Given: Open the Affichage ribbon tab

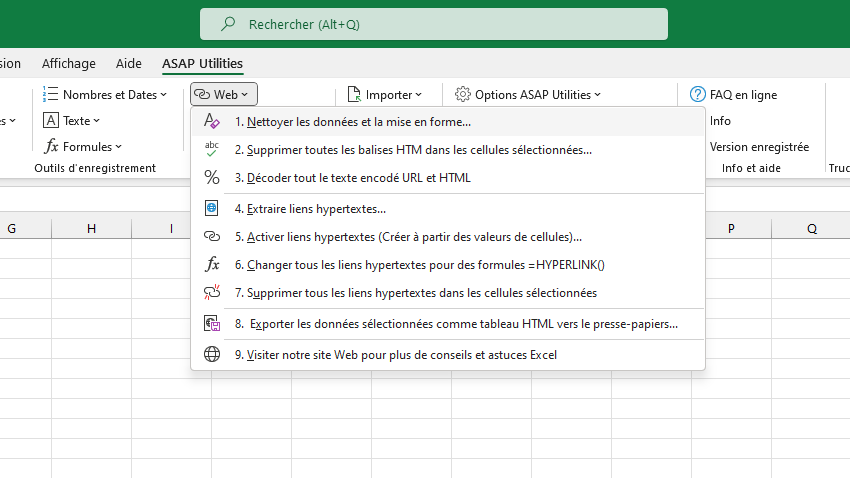Looking at the screenshot, I should click(x=69, y=63).
